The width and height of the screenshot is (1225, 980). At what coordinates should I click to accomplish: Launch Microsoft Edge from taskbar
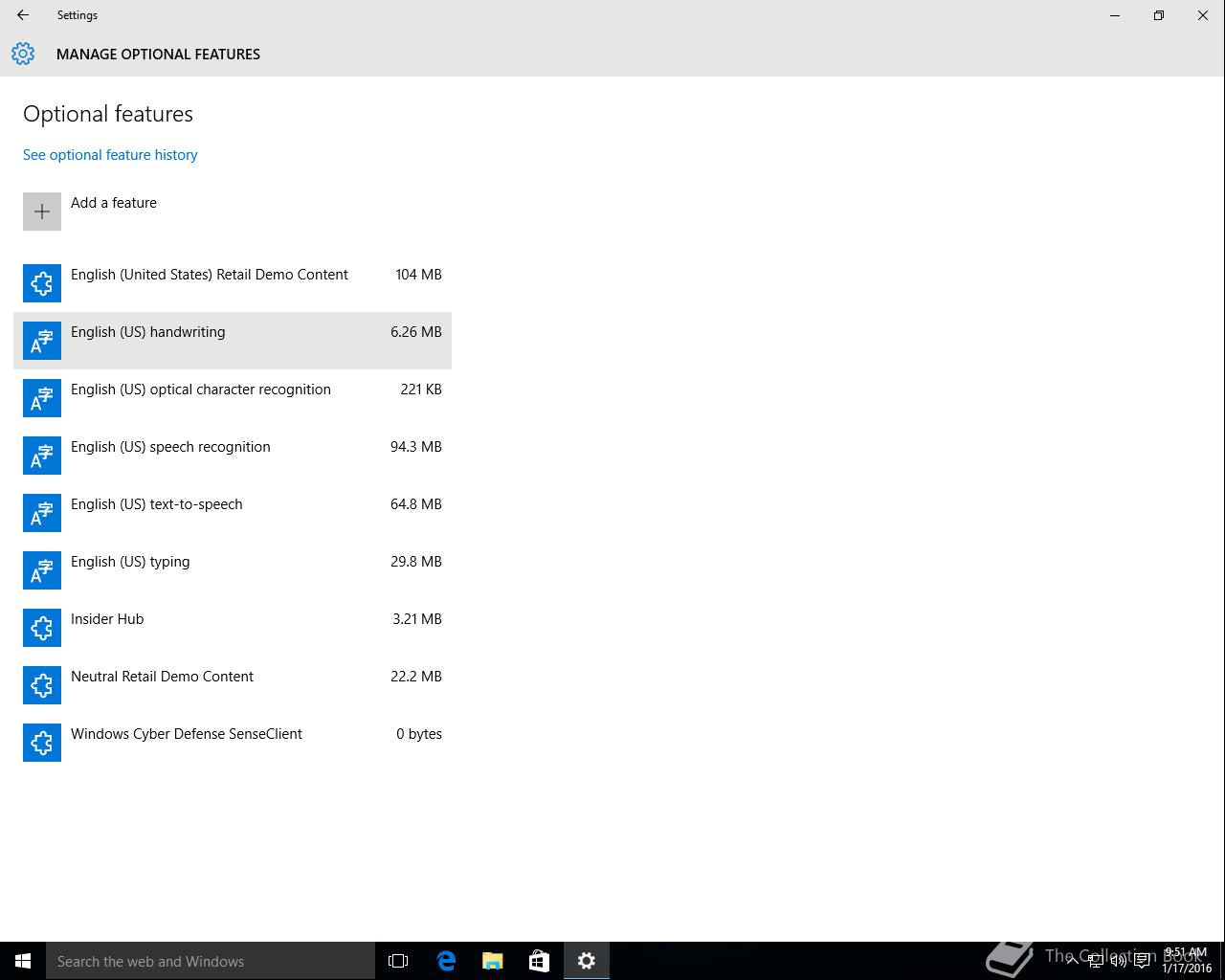[446, 961]
